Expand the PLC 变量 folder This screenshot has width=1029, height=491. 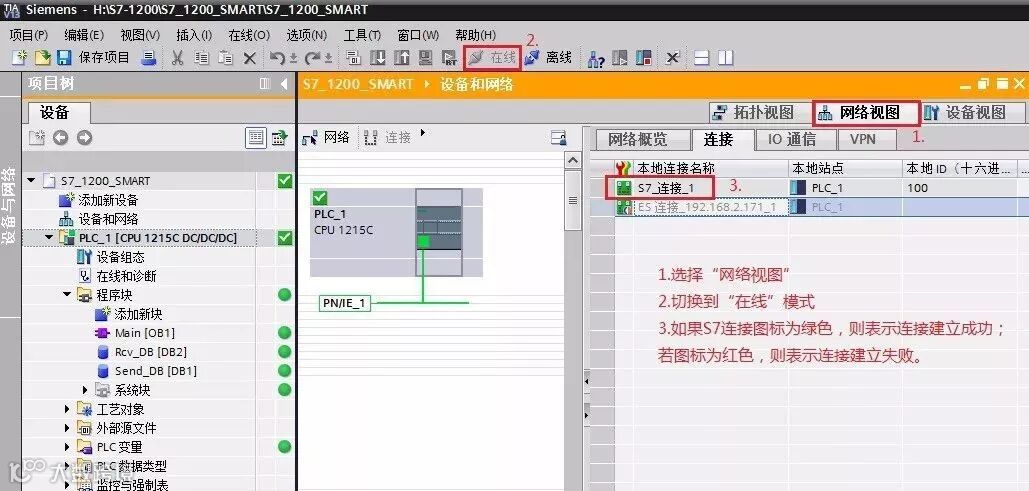(67, 447)
